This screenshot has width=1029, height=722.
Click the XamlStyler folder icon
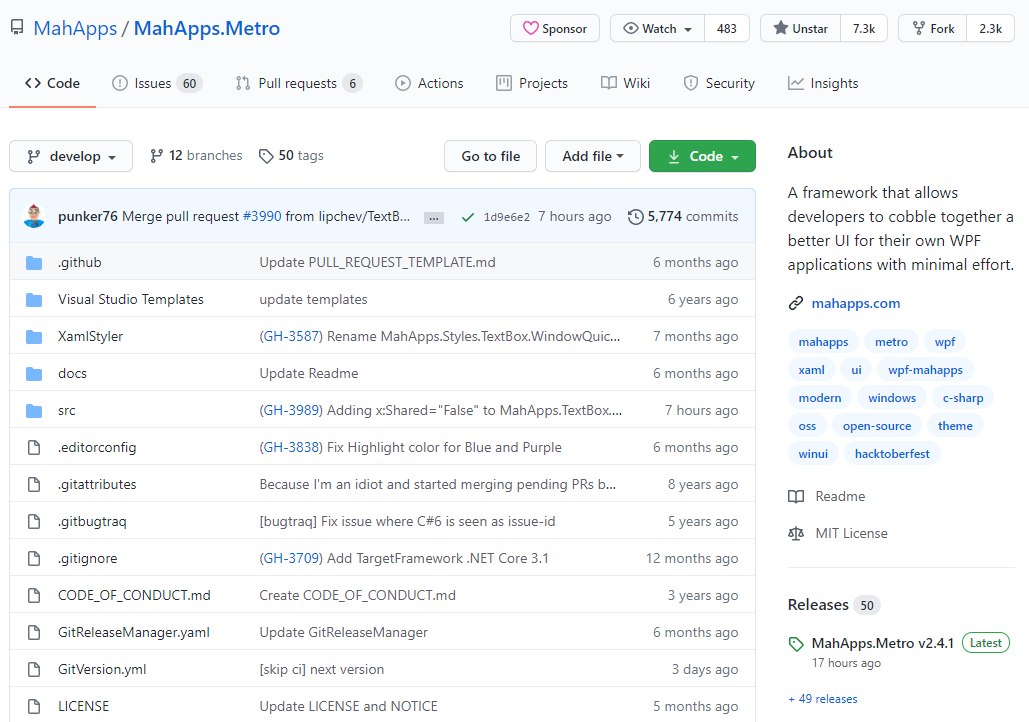34,337
